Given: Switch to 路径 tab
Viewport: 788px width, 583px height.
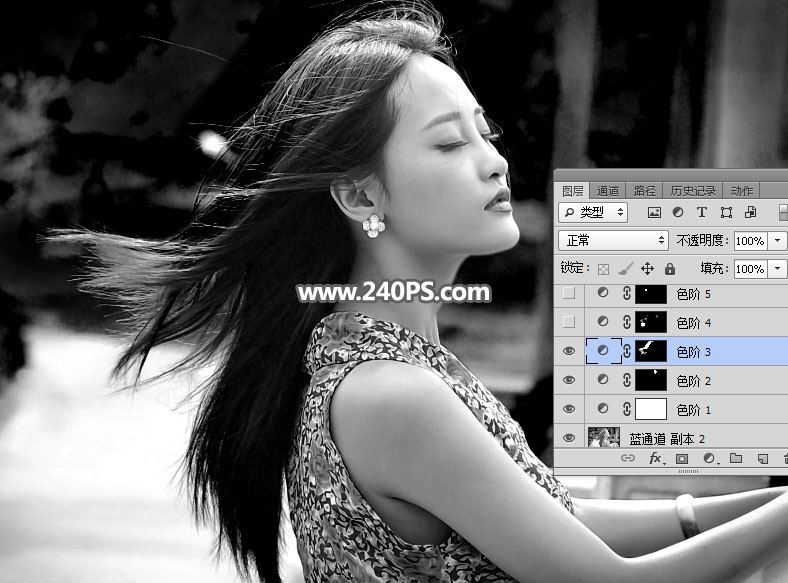Looking at the screenshot, I should coord(645,191).
